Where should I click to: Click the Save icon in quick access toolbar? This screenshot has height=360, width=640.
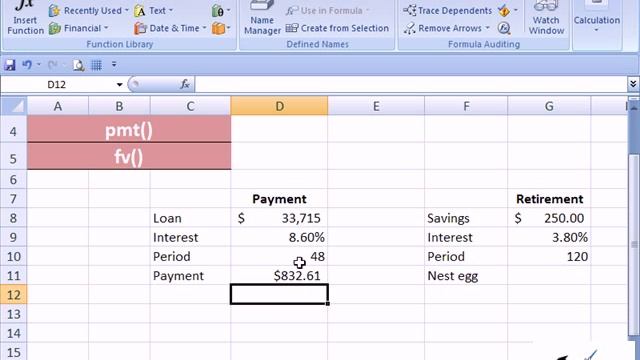pos(9,64)
